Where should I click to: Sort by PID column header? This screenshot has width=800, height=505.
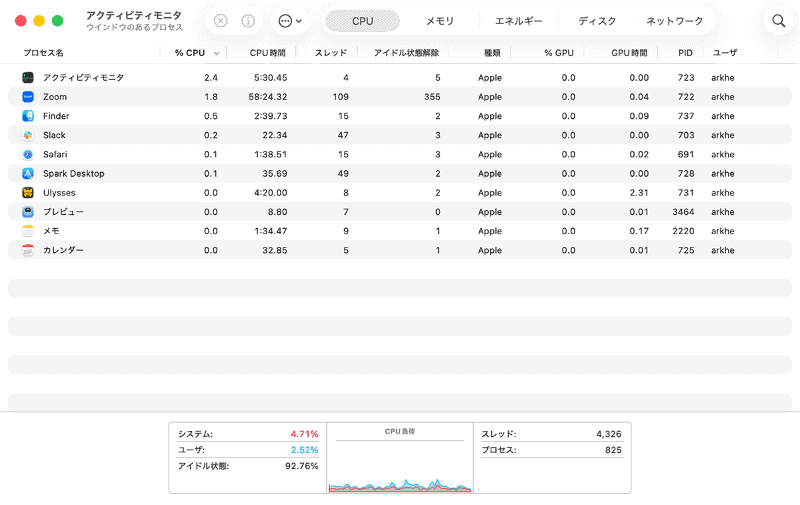[685, 53]
